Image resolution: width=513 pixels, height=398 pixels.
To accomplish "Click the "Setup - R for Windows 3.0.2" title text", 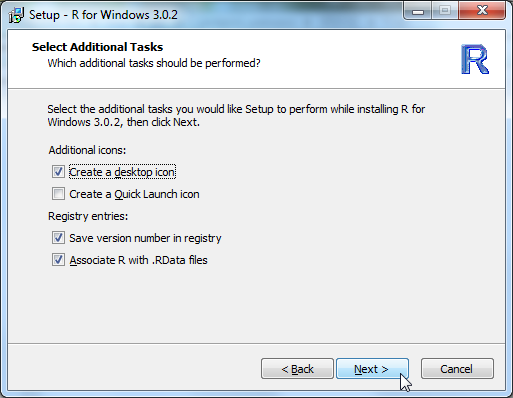I will [x=103, y=15].
